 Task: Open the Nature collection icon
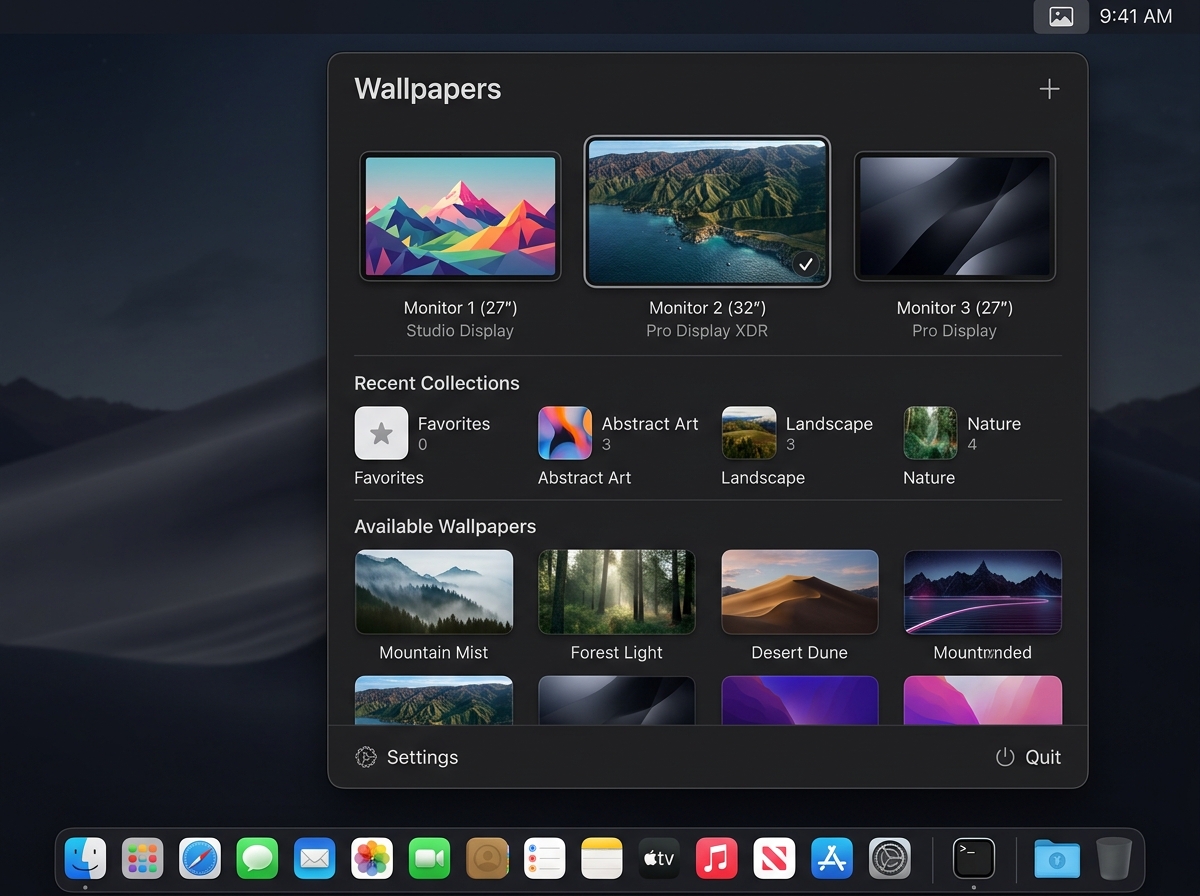(930, 433)
